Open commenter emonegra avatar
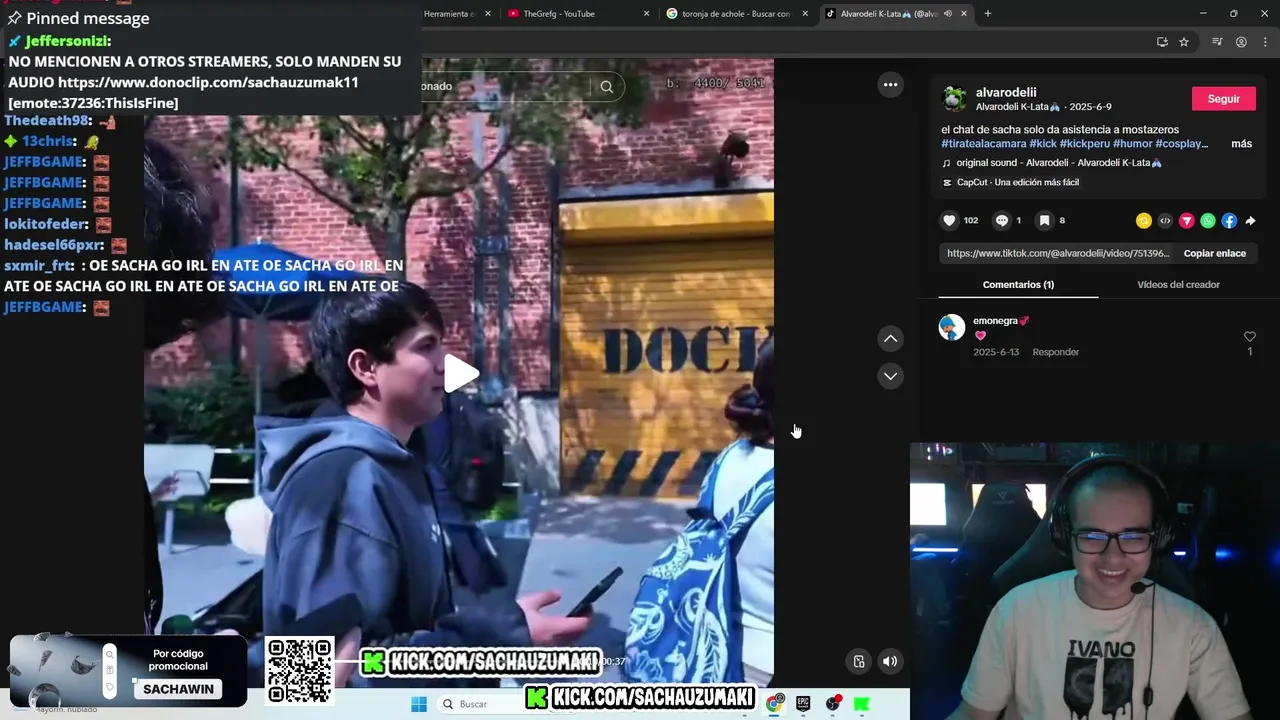Viewport: 1280px width, 720px height. tap(952, 327)
